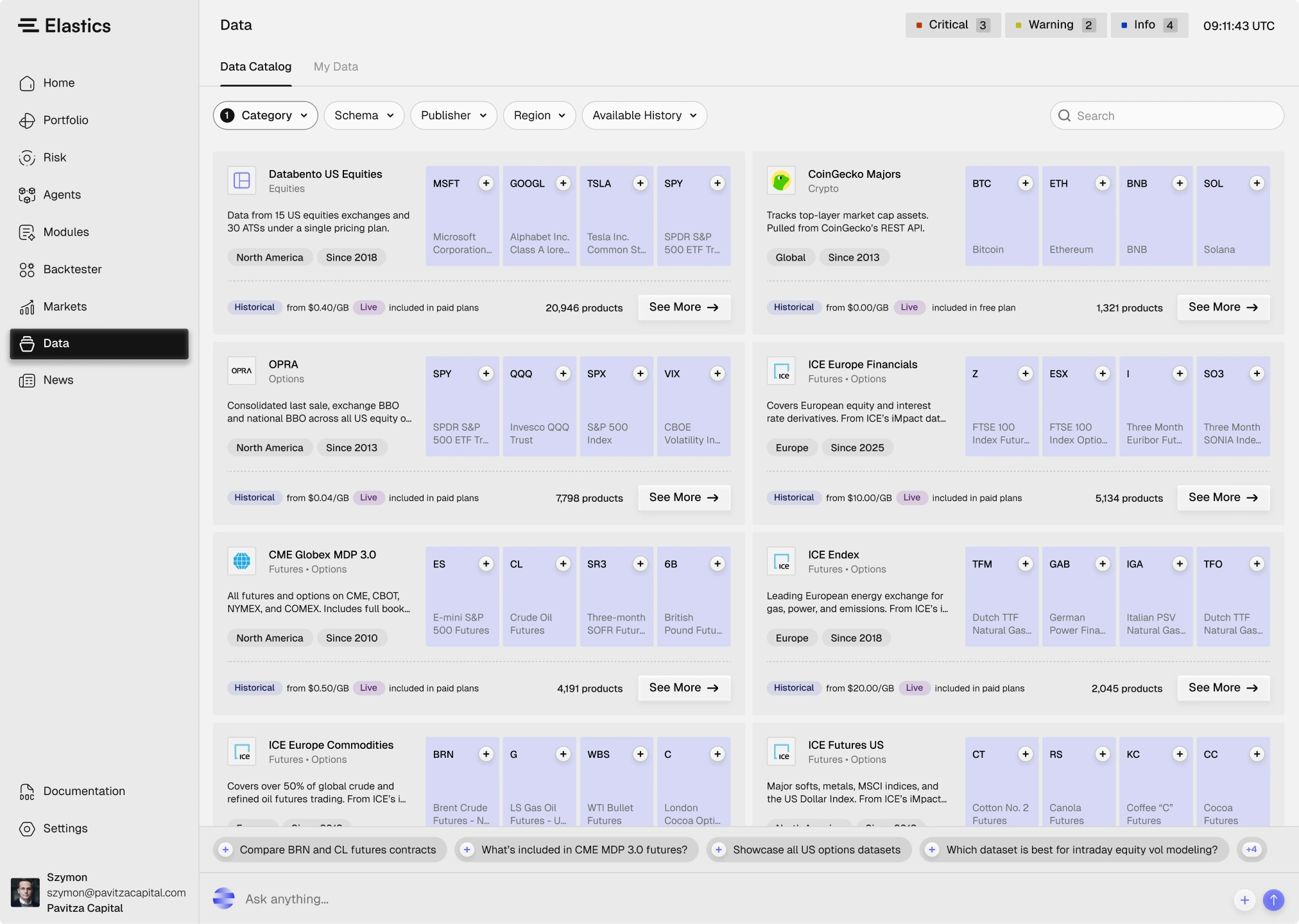Add CT Cotton futures via plus icon
Image resolution: width=1299 pixels, height=924 pixels.
pos(1026,754)
